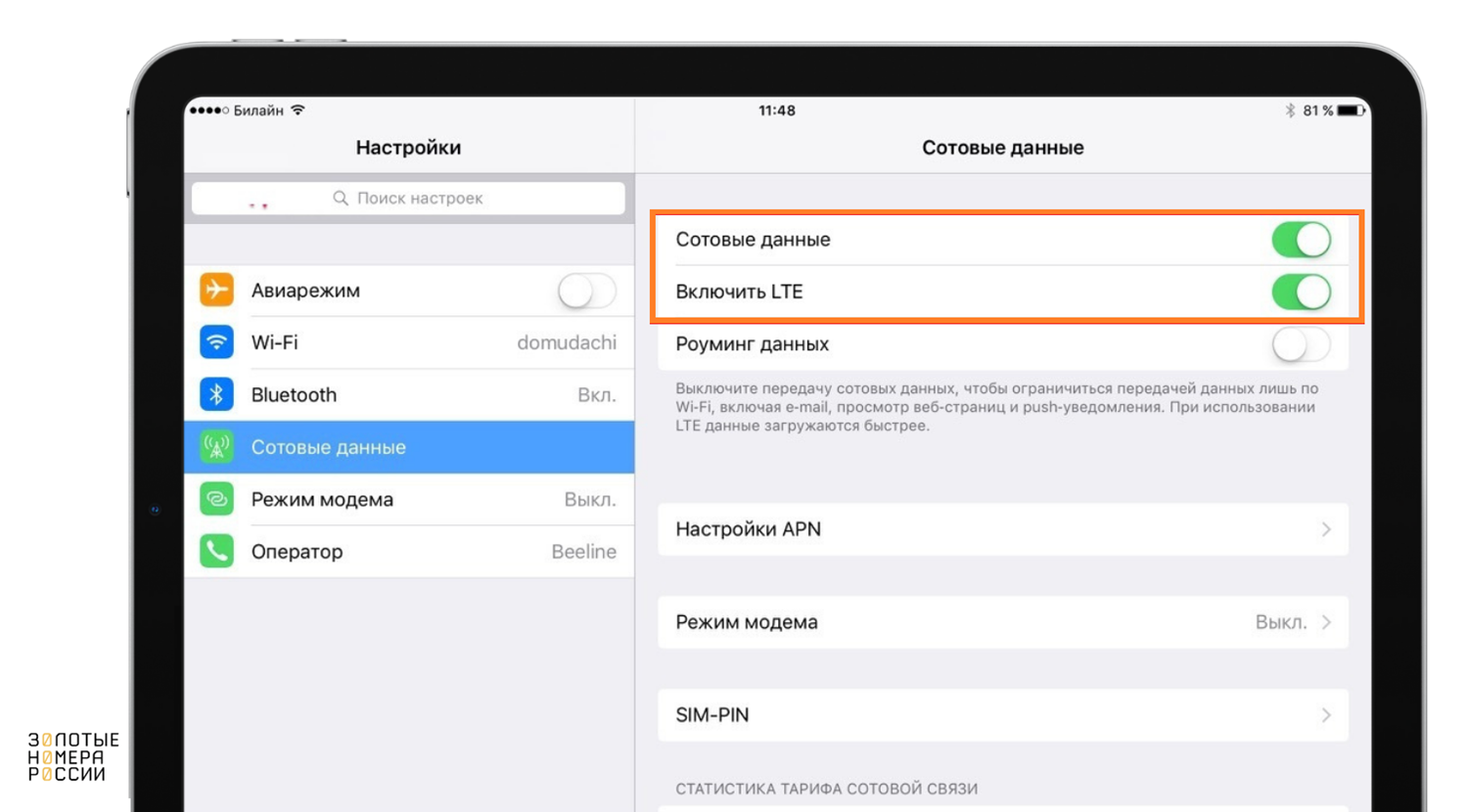1468x812 pixels.
Task: Tap the Wi-Fi status bar indicator
Action: pyautogui.click(x=298, y=111)
